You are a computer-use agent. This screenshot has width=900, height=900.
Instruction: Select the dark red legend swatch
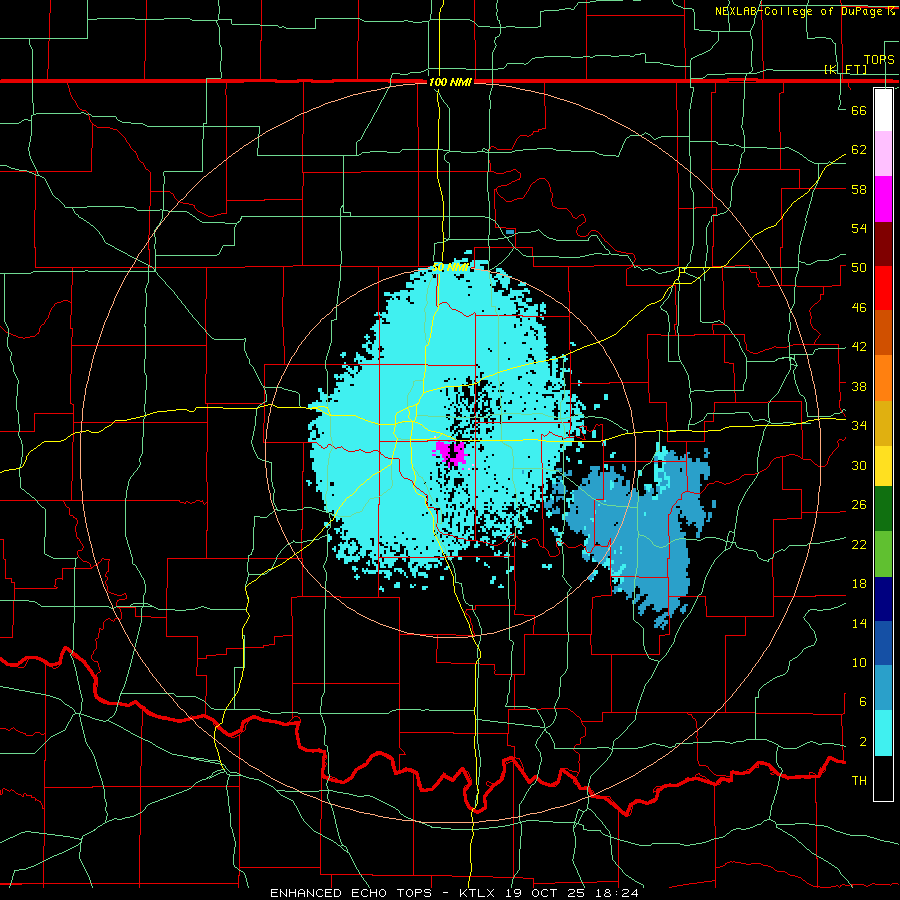pyautogui.click(x=883, y=245)
